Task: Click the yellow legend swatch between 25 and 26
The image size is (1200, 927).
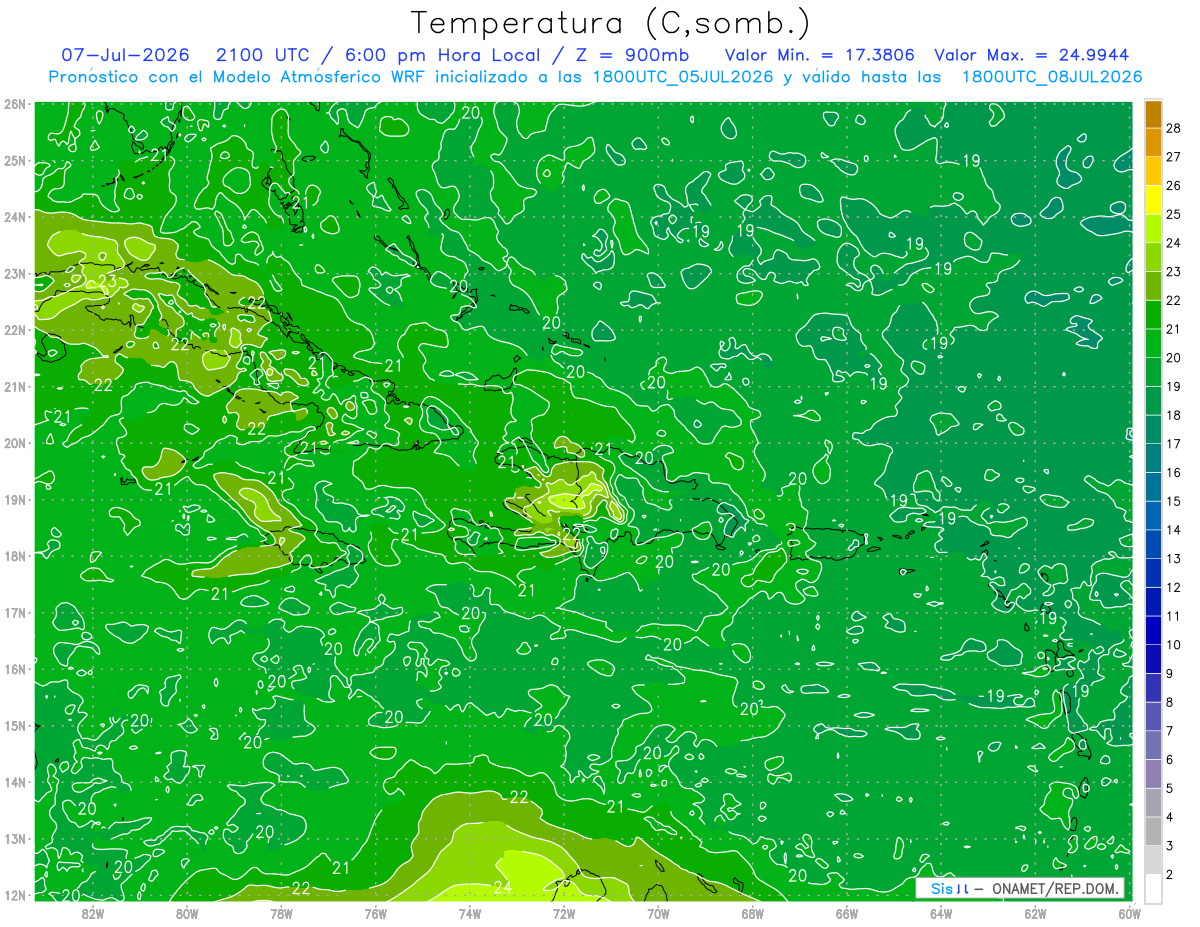Action: (1153, 199)
